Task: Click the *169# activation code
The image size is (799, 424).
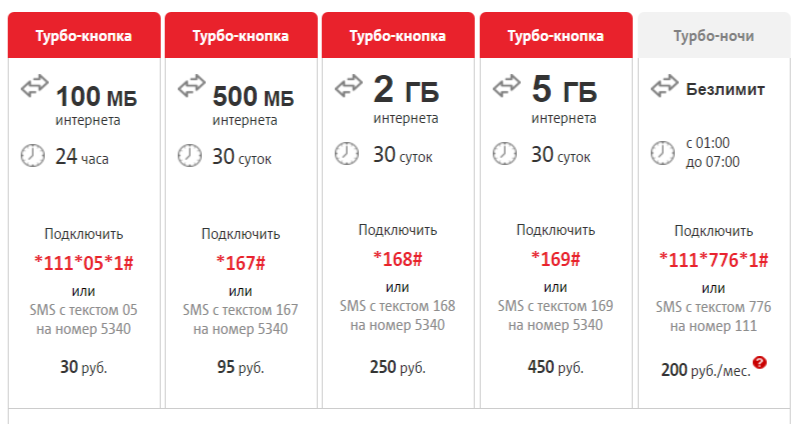Action: click(555, 259)
